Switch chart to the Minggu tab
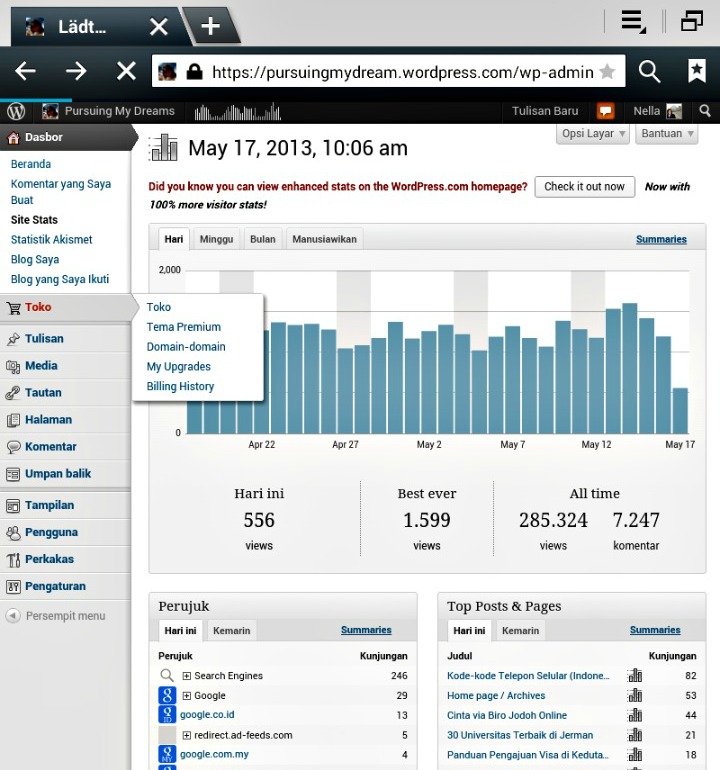 pos(216,239)
